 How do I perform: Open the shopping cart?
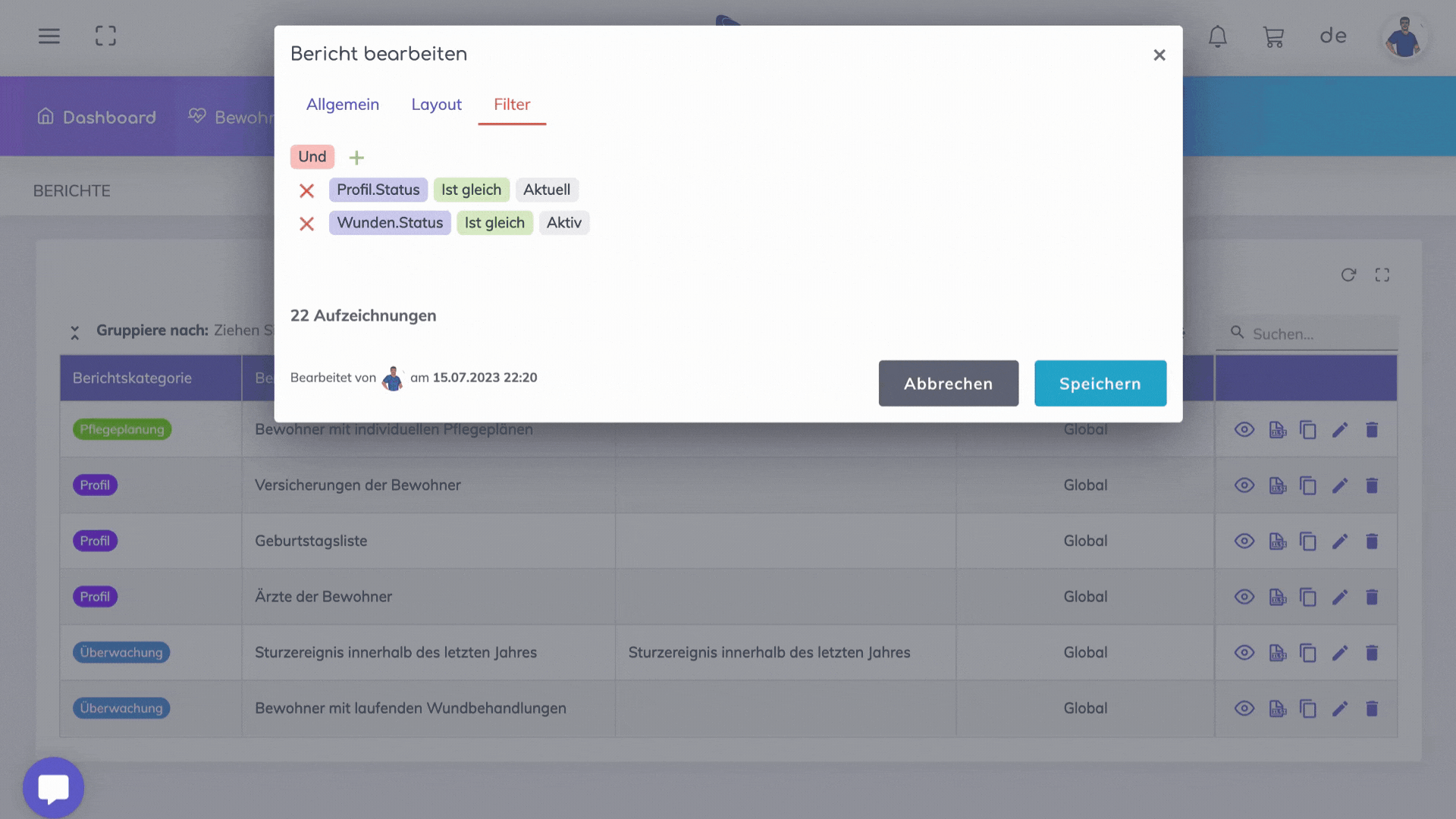tap(1273, 36)
